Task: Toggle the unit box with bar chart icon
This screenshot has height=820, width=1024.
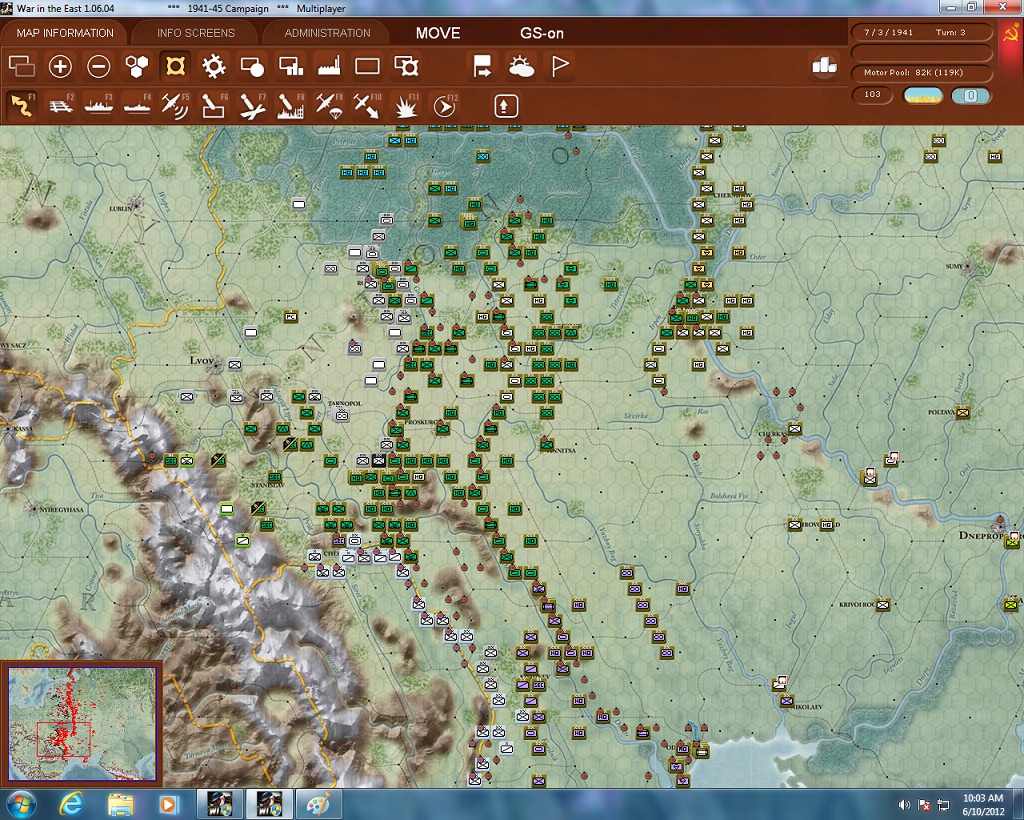Action: coord(291,66)
